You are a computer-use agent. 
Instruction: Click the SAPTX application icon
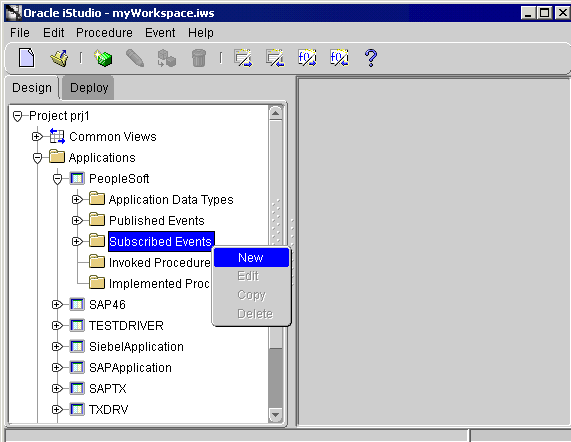[x=77, y=388]
